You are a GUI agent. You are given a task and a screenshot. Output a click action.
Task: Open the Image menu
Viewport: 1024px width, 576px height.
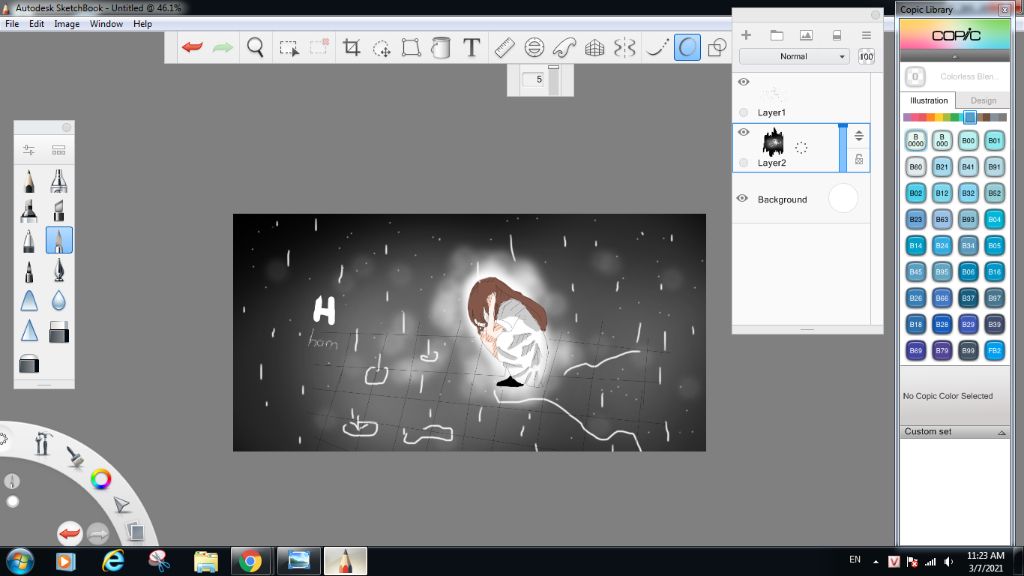(67, 24)
